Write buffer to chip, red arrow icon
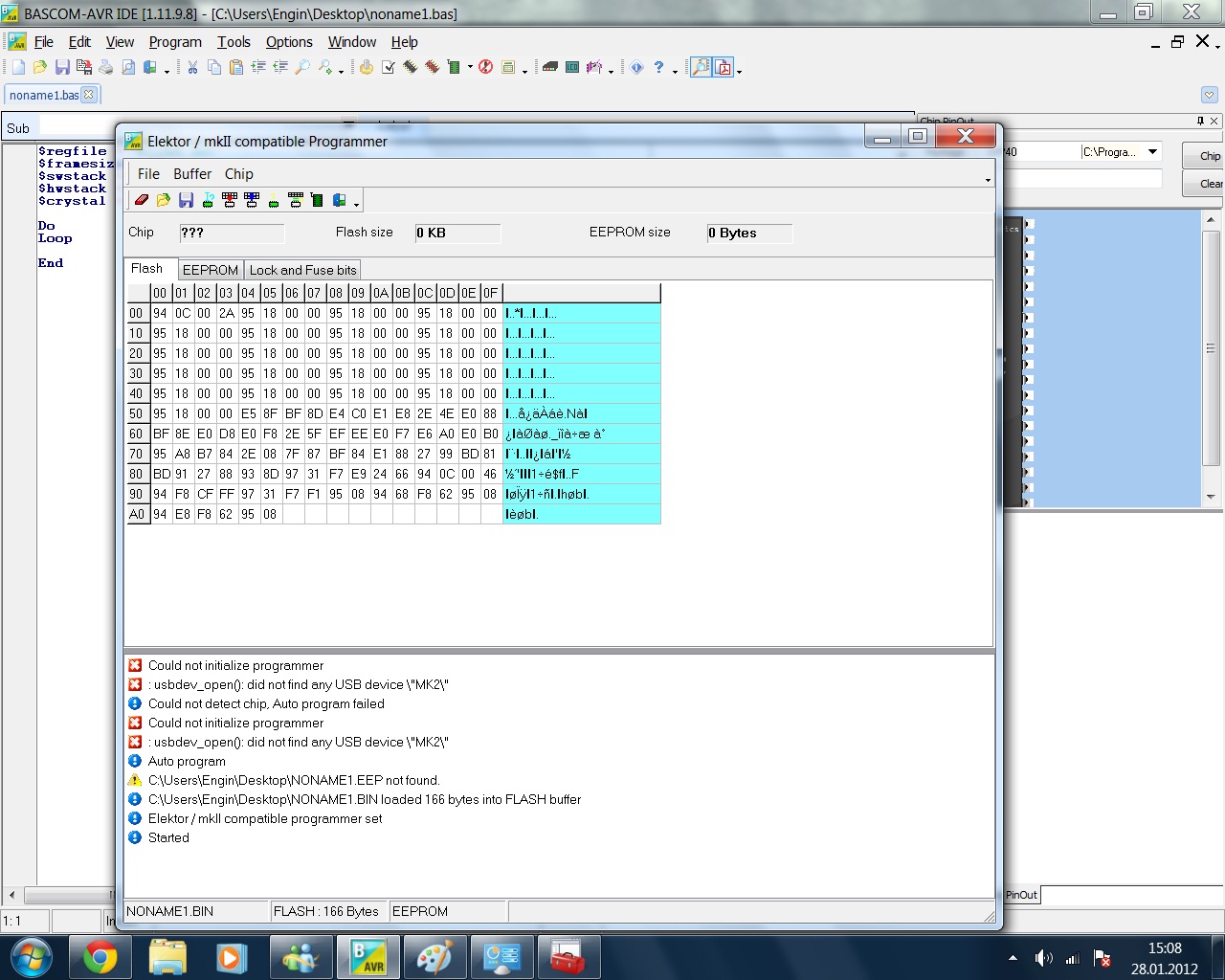This screenshot has height=980, width=1225. pyautogui.click(x=230, y=200)
